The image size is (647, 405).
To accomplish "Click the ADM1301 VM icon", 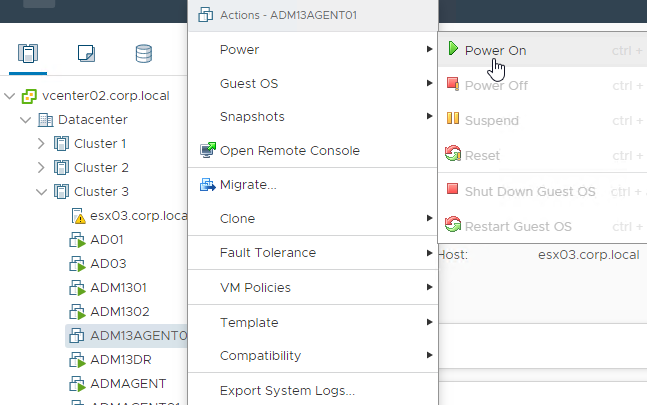I will pyautogui.click(x=77, y=288).
